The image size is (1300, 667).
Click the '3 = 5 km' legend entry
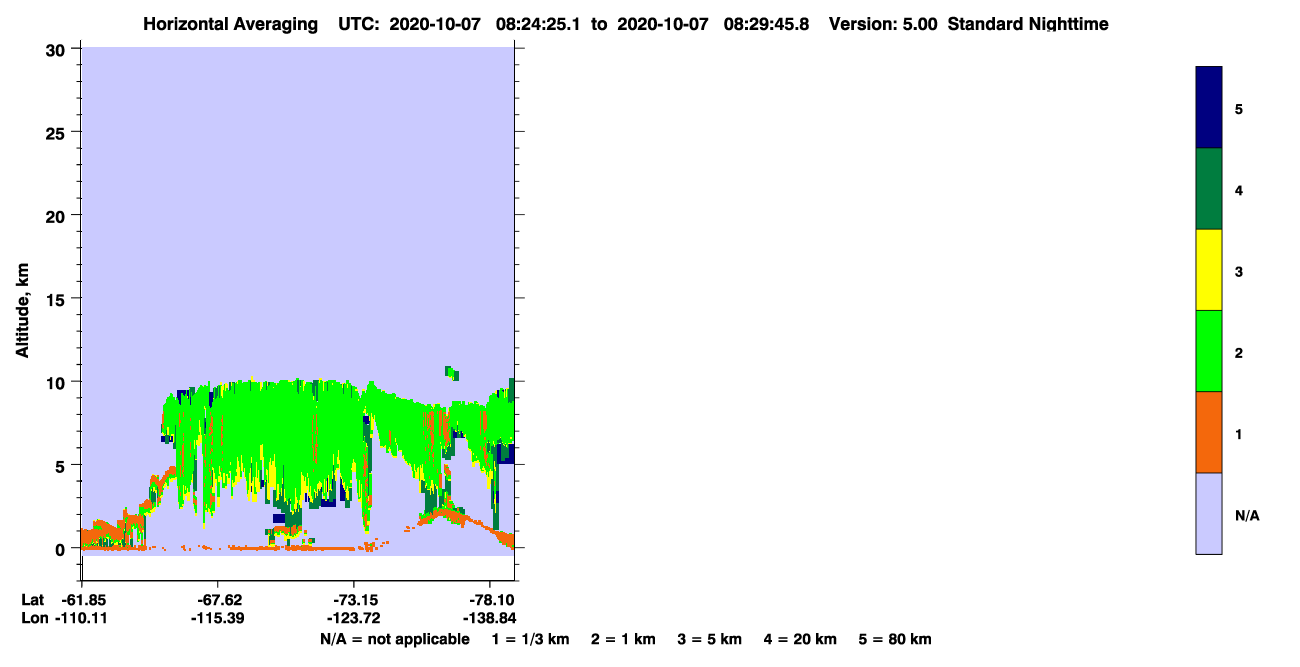tap(709, 639)
